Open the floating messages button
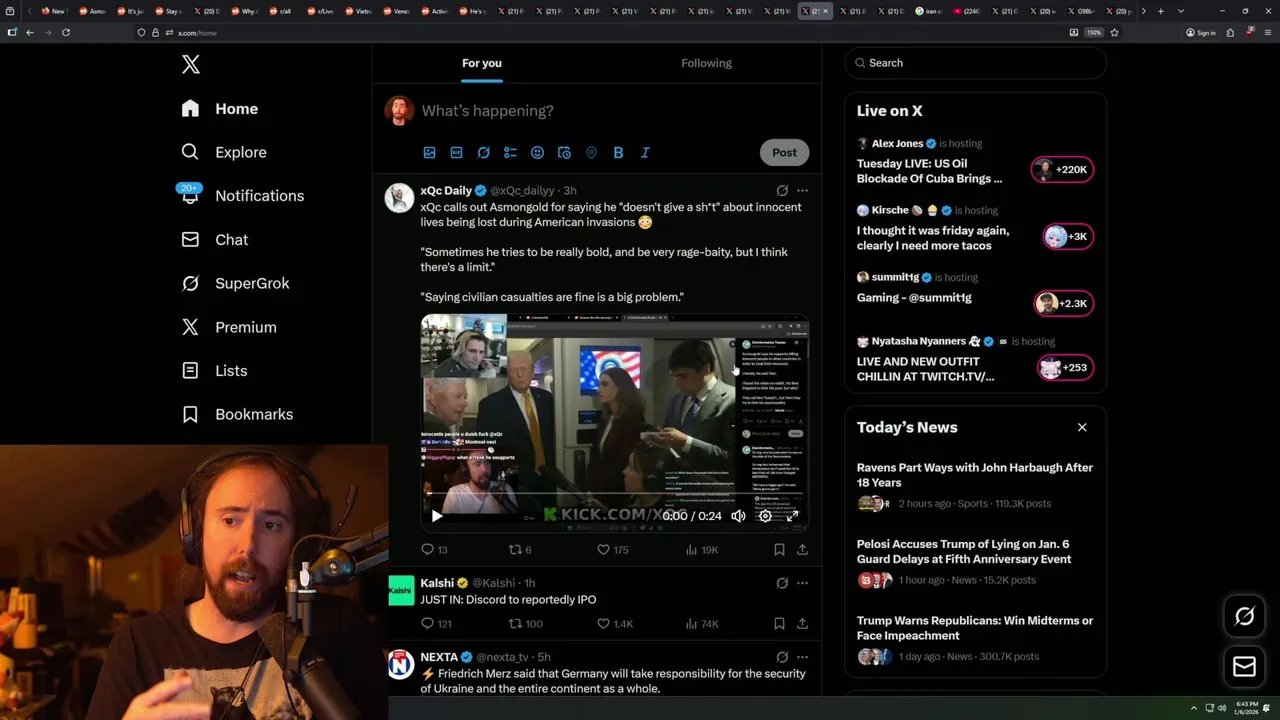Image resolution: width=1280 pixels, height=720 pixels. coord(1244,666)
